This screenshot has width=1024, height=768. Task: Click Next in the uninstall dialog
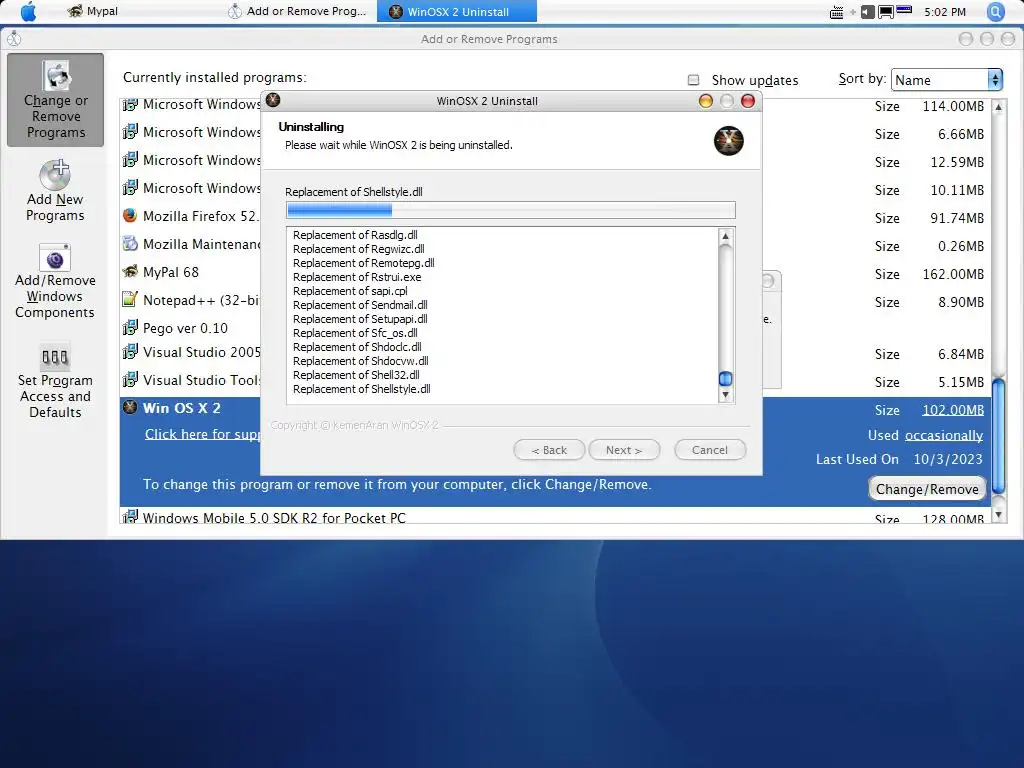tap(624, 450)
